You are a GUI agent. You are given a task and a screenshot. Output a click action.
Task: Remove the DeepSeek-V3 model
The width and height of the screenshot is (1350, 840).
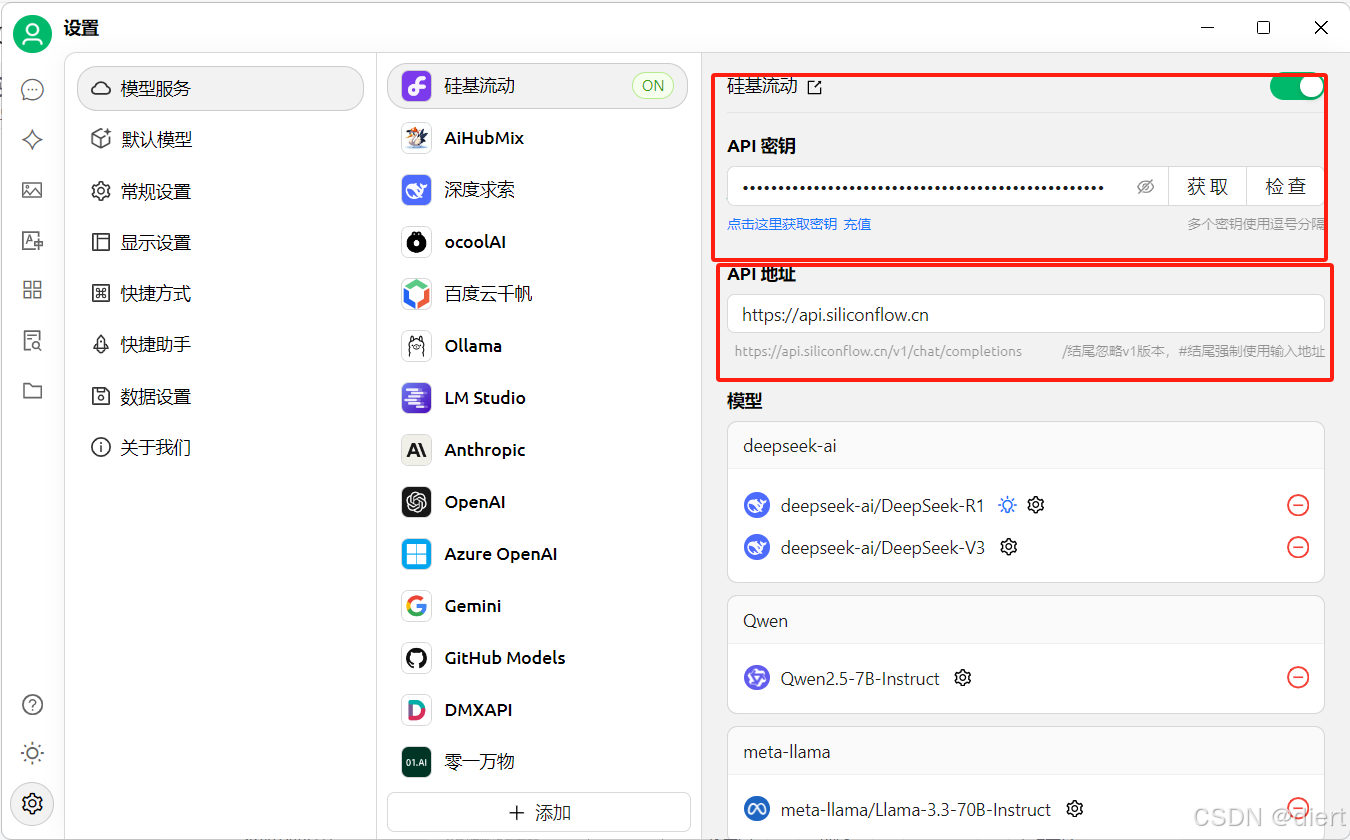[x=1298, y=547]
